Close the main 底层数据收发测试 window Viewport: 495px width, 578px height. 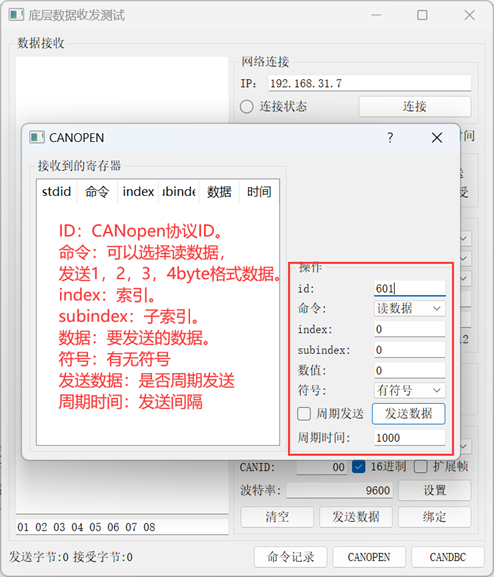point(469,15)
